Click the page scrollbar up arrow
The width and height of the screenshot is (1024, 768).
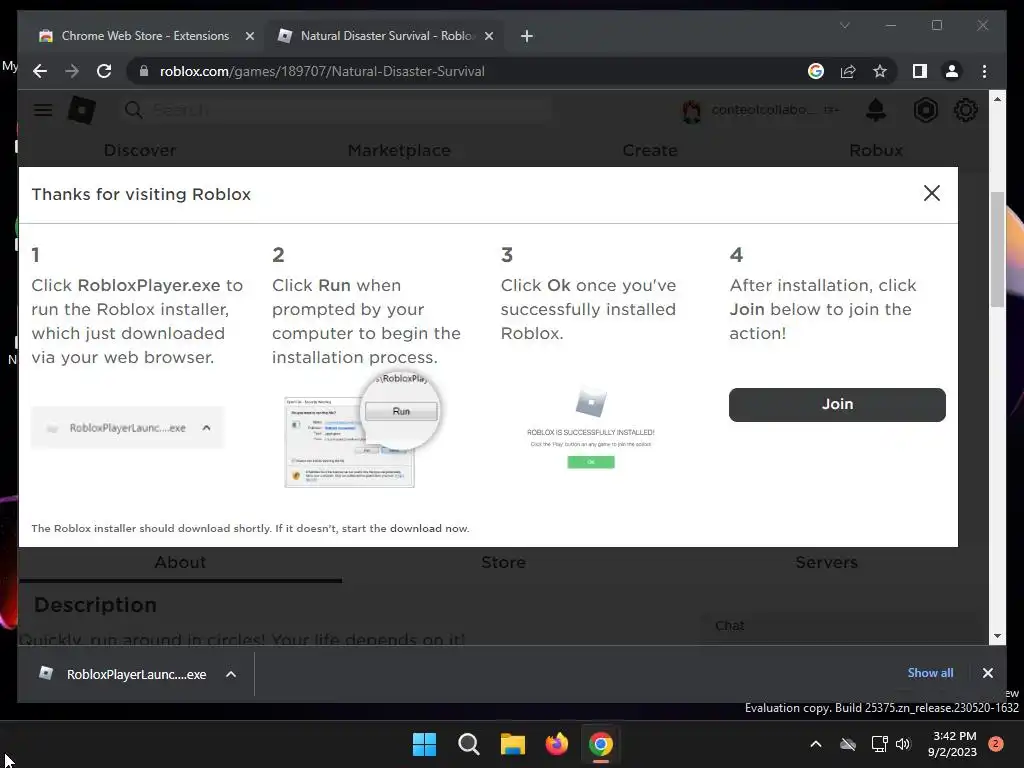997,99
